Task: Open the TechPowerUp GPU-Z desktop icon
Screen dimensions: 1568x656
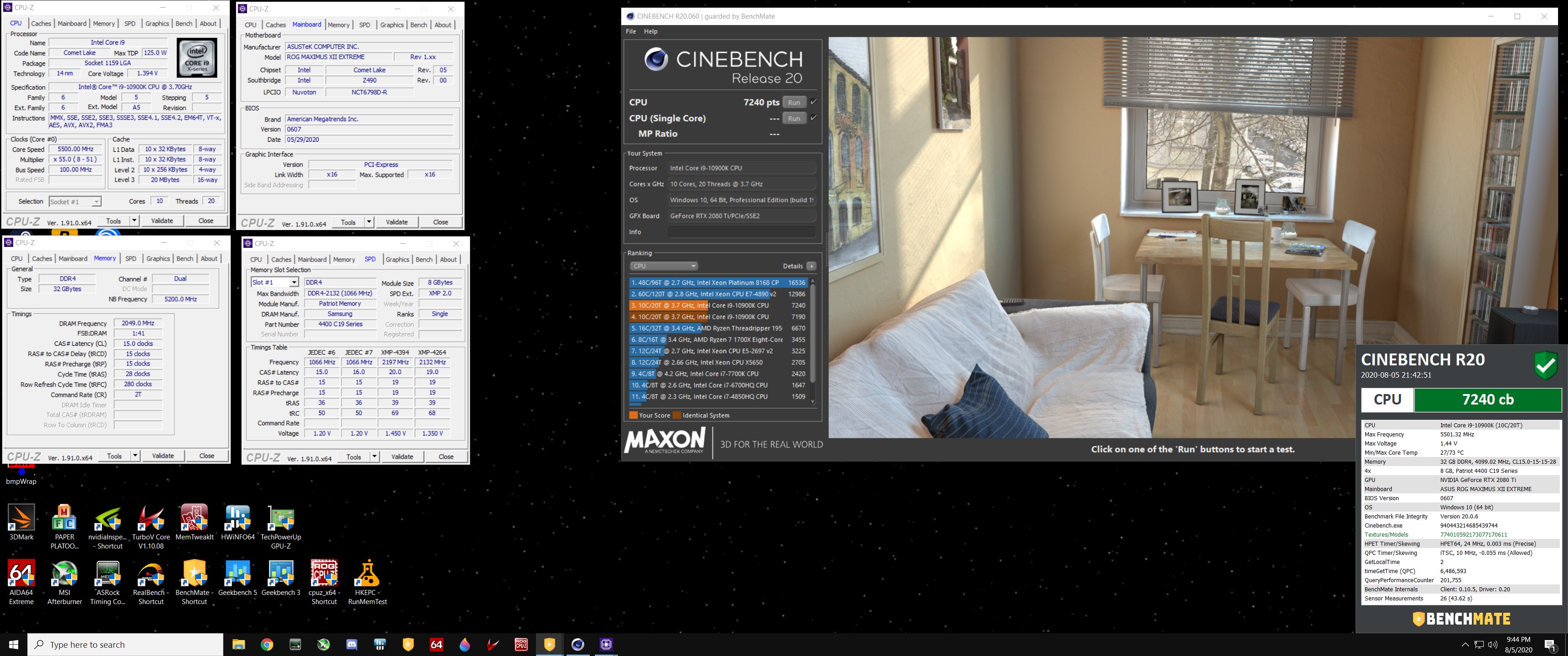Action: (x=281, y=526)
